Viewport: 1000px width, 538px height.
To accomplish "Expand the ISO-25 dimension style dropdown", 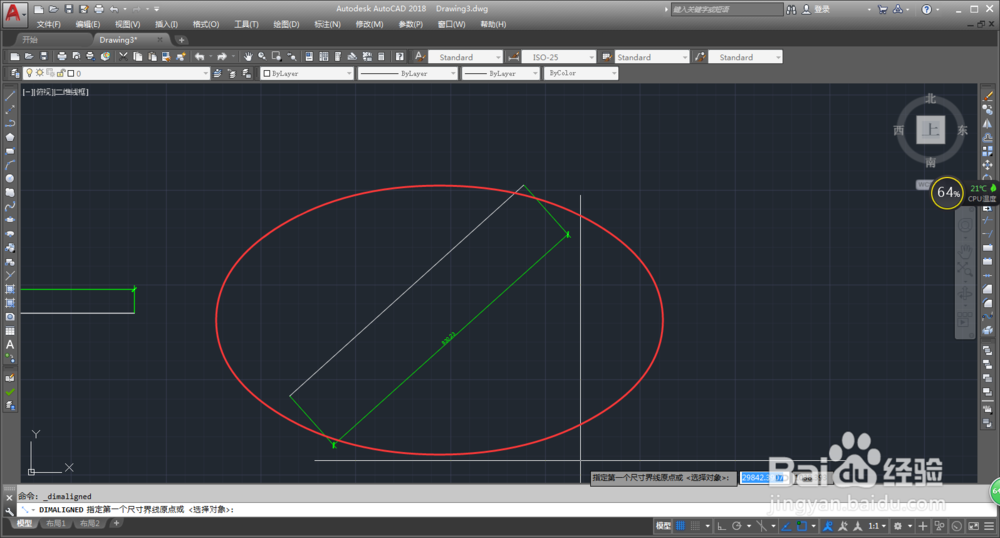I will pos(591,57).
